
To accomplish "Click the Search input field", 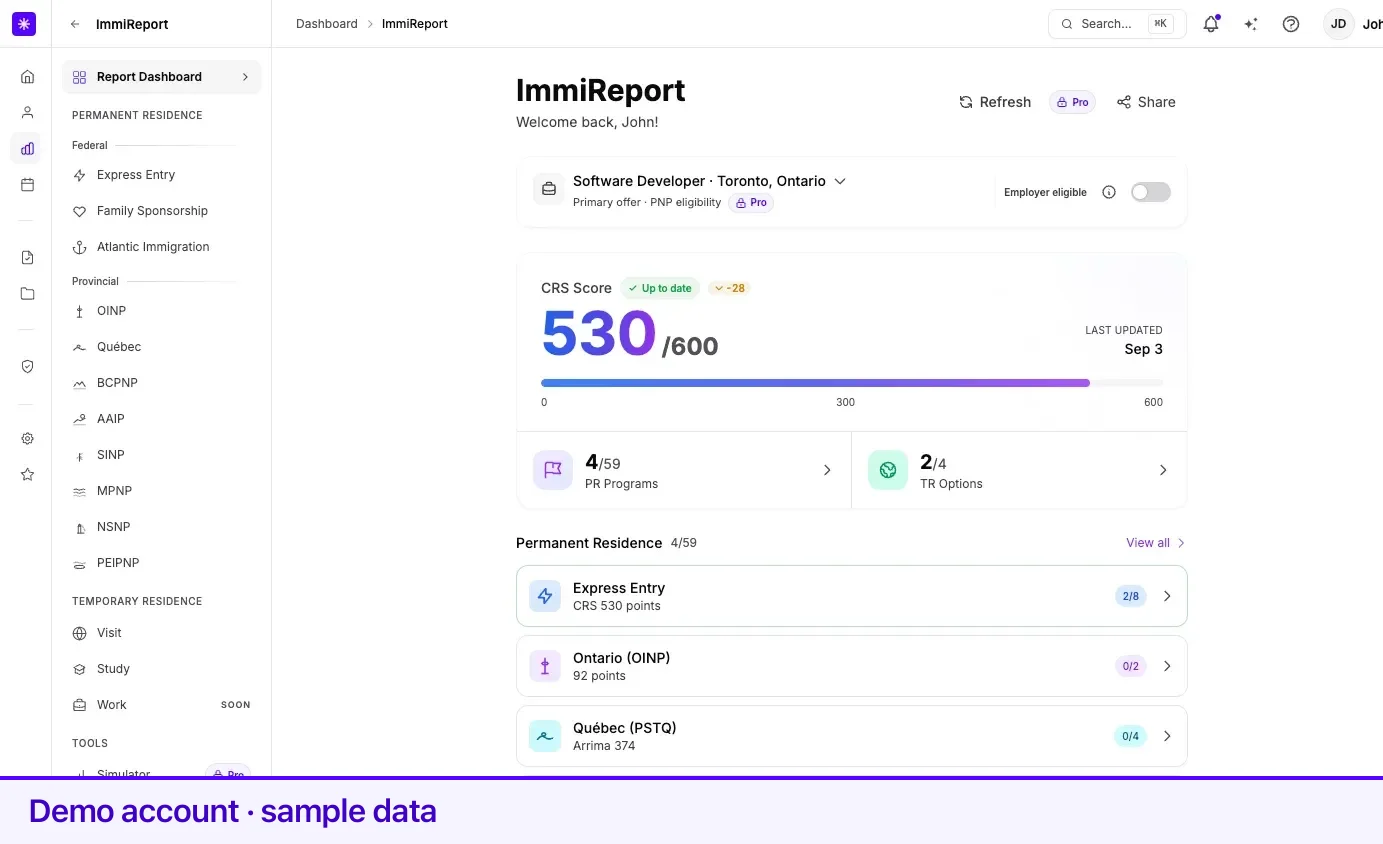I will pyautogui.click(x=1117, y=24).
